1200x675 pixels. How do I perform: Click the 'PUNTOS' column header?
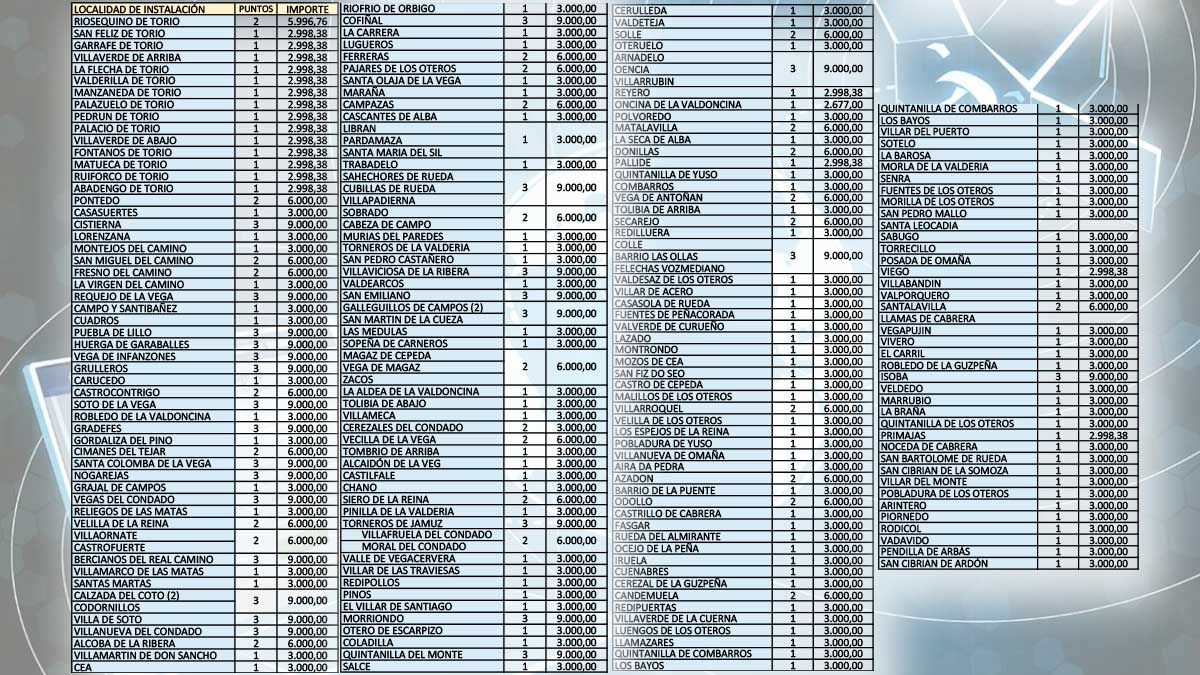(x=255, y=9)
